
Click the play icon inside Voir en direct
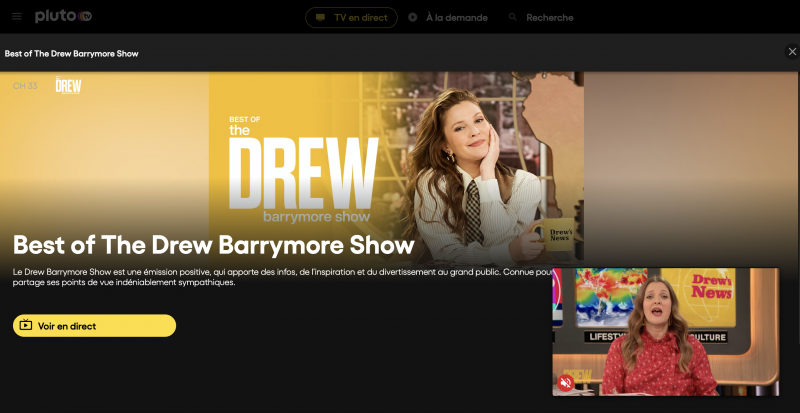pyautogui.click(x=26, y=325)
